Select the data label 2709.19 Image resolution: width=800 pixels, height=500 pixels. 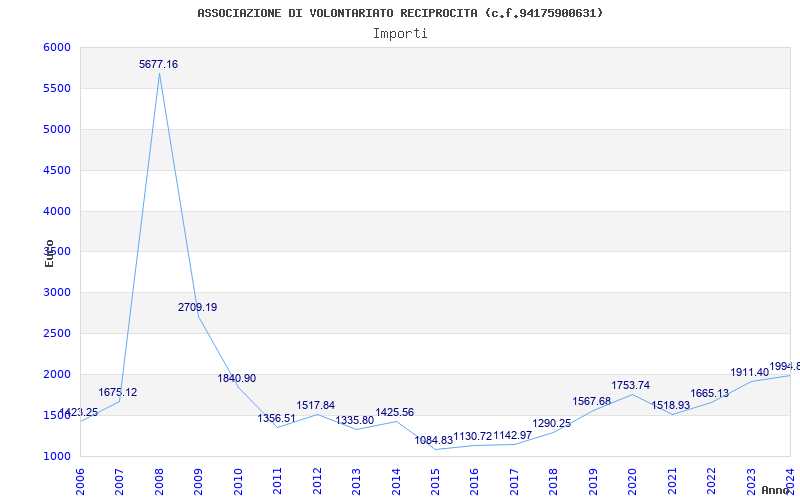197,307
